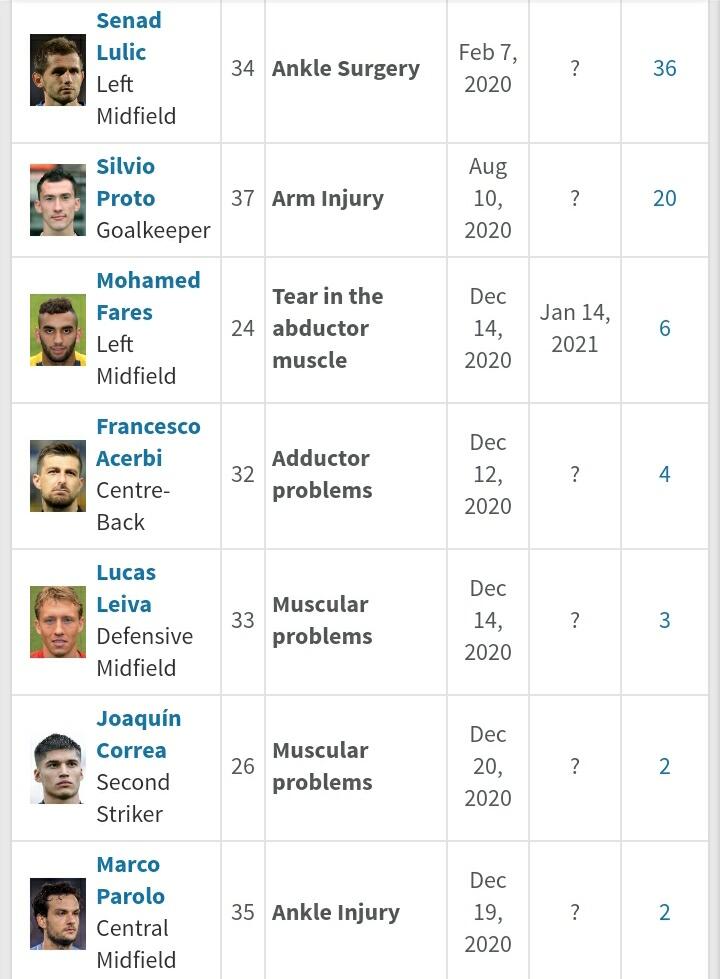Click Silvio Proto's portrait photo

[58, 199]
